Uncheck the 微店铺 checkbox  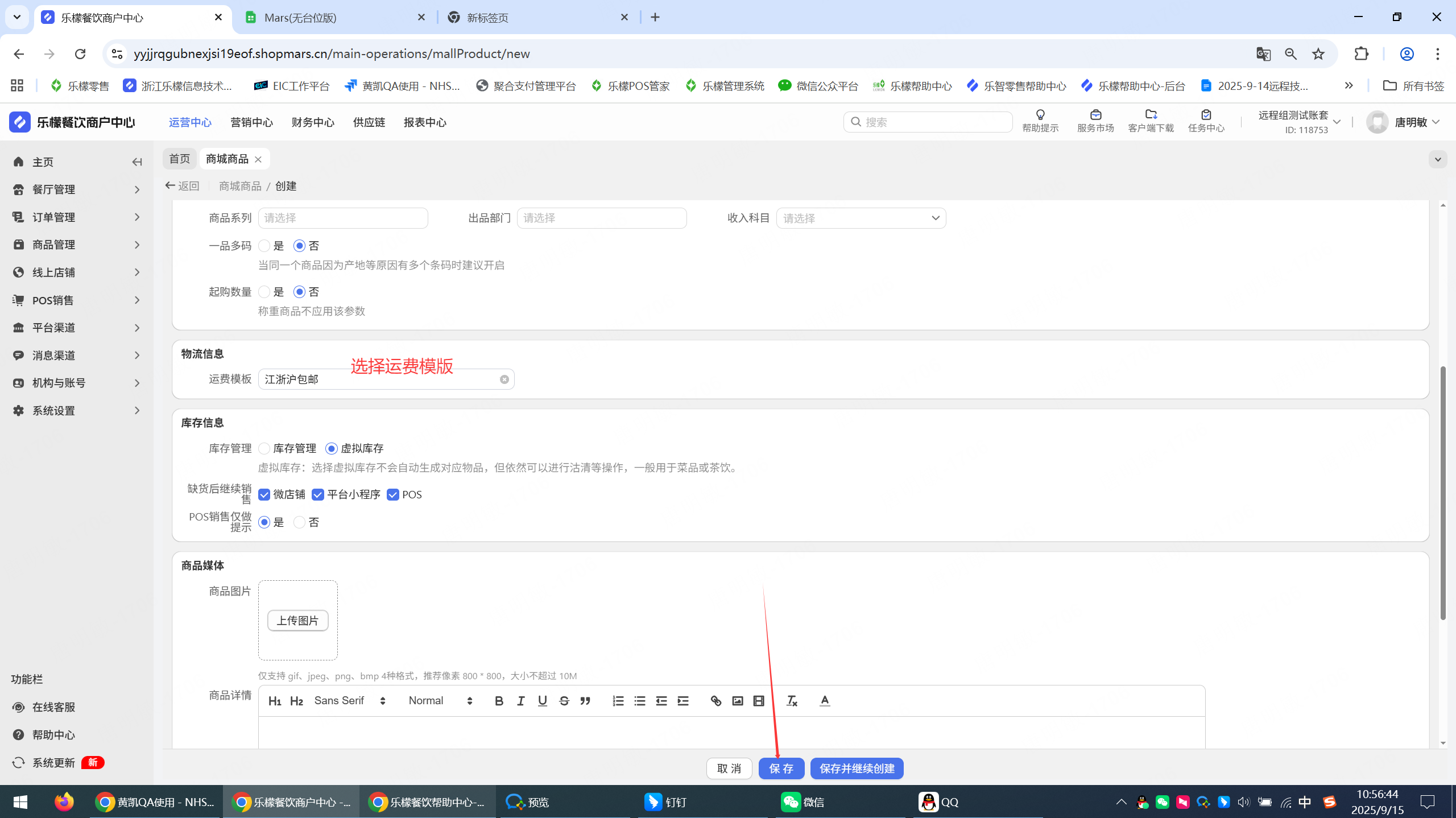264,494
